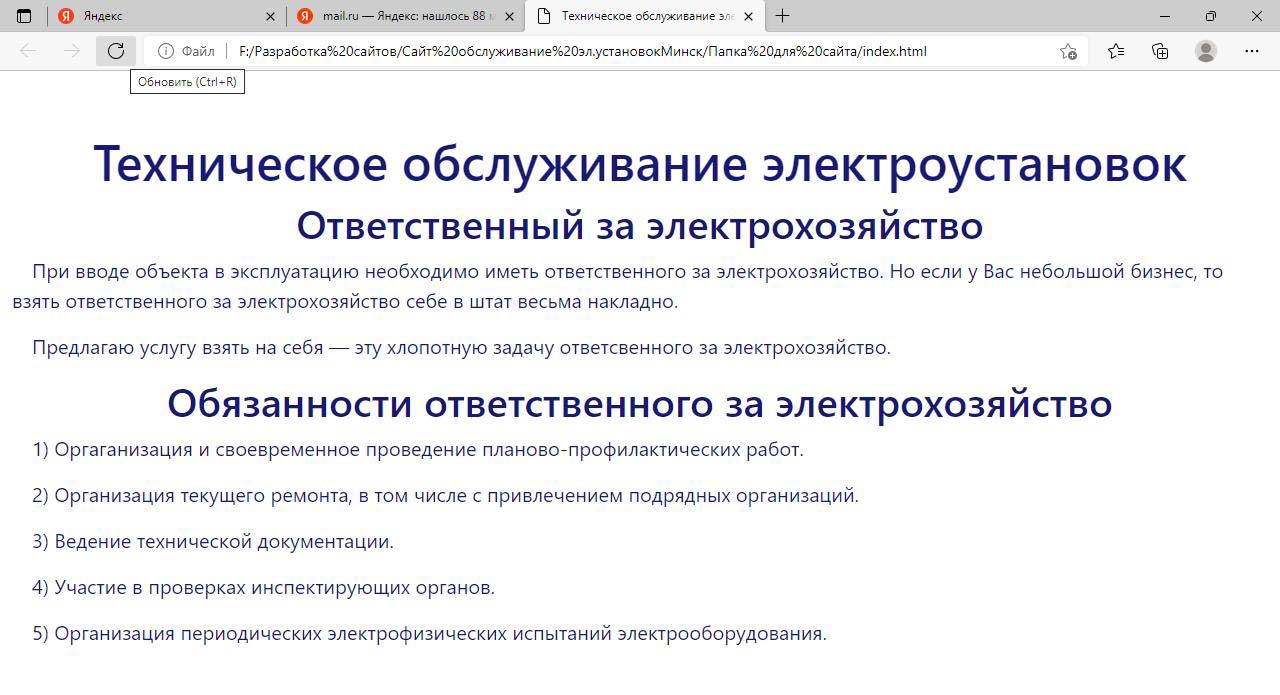Click the address bar with index.html URL
Image resolution: width=1280 pixels, height=695 pixels.
(600, 51)
